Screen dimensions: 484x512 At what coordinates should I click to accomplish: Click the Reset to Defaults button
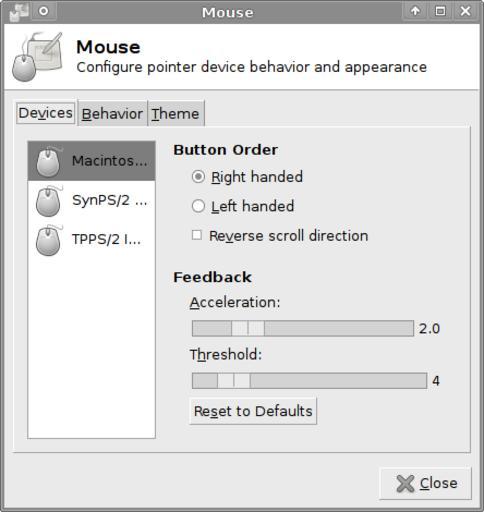pos(253,411)
